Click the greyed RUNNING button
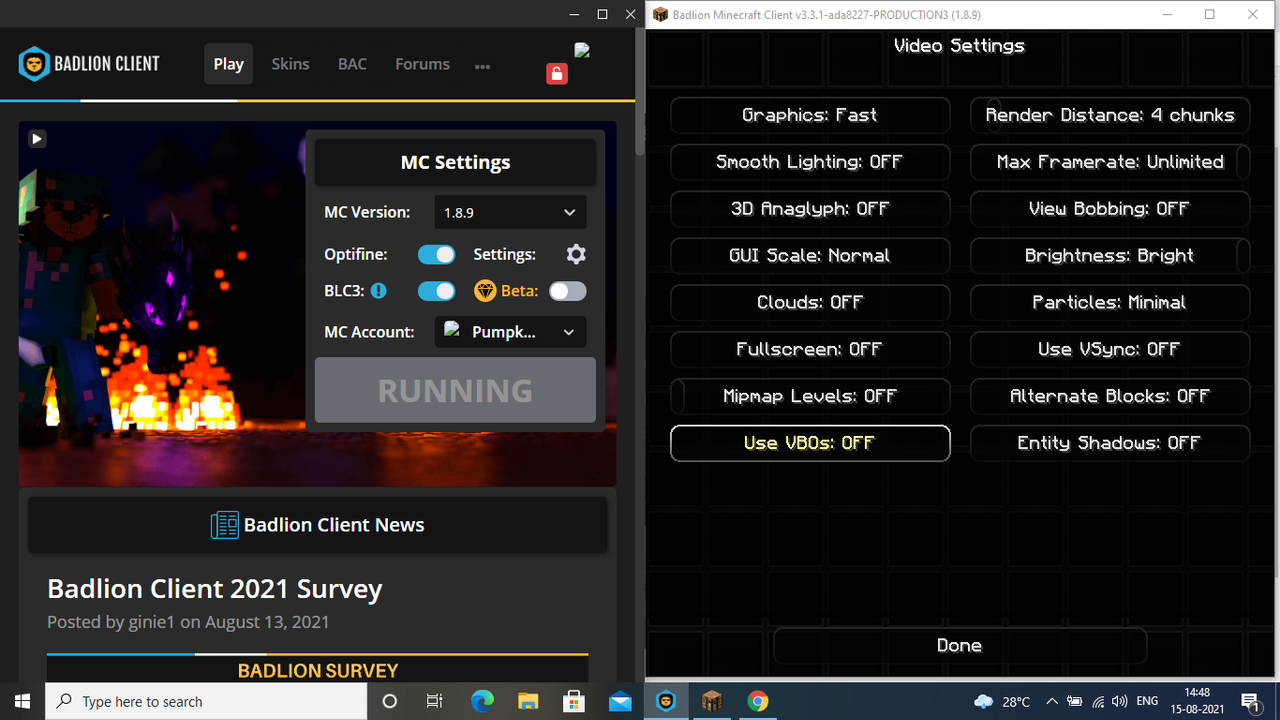 (x=455, y=390)
